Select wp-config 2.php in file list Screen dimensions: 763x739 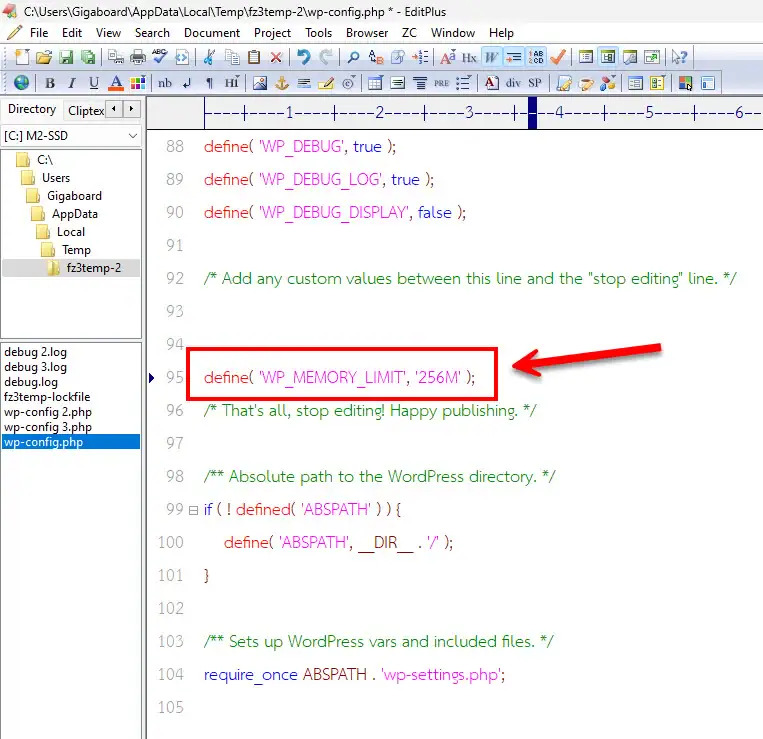pyautogui.click(x=48, y=412)
